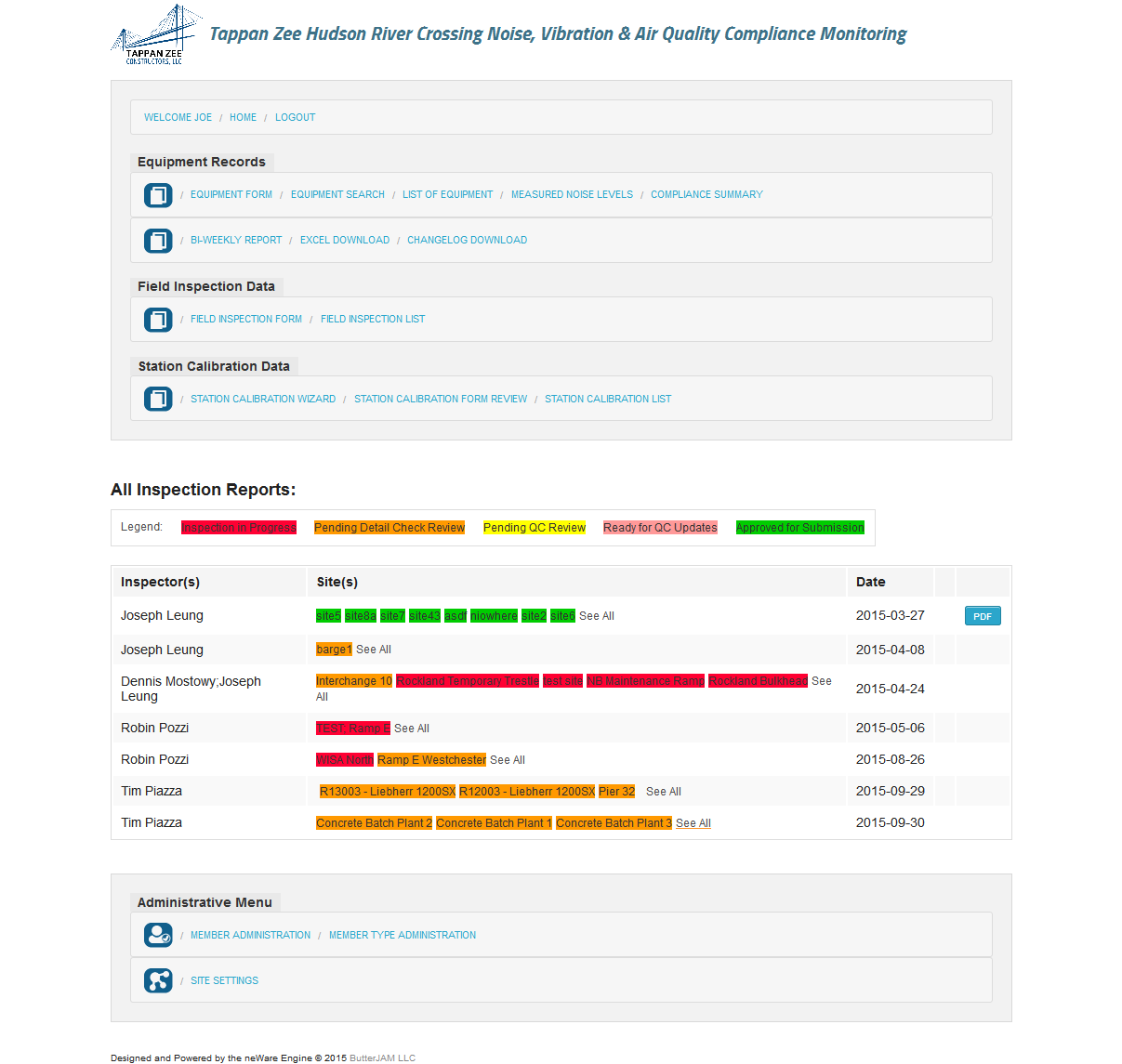This screenshot has height=1064, width=1122.
Task: Click the Field Inspection Data document icon
Action: pyautogui.click(x=158, y=320)
